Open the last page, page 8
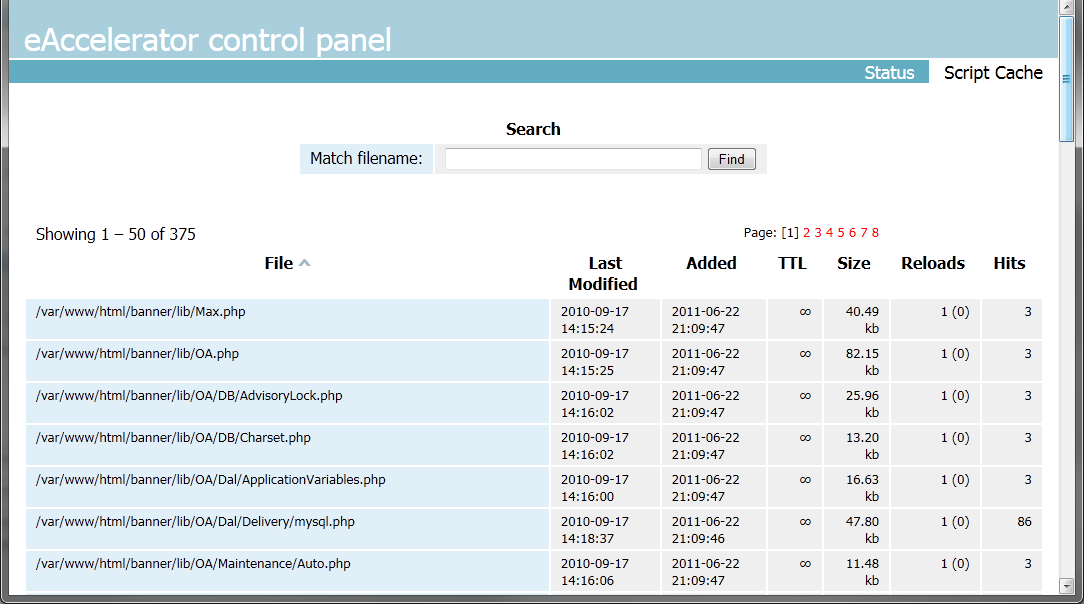The width and height of the screenshot is (1085, 604). pyautogui.click(x=875, y=233)
